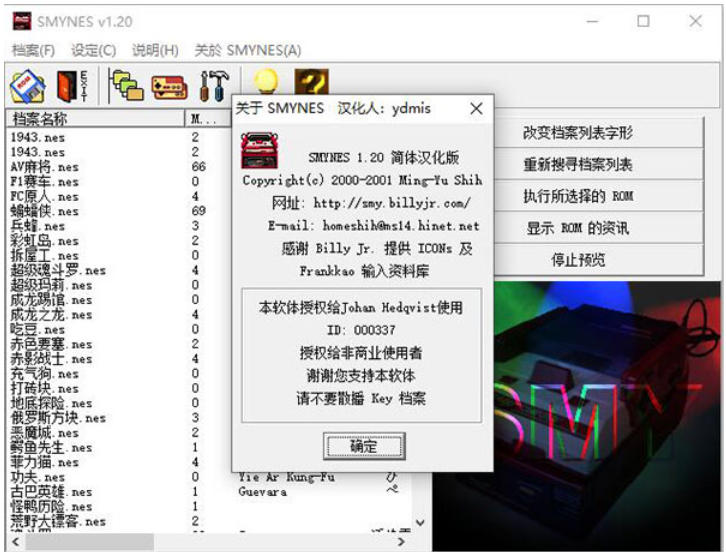Click the Guevara entry in list
The image size is (726, 552).
click(x=263, y=492)
